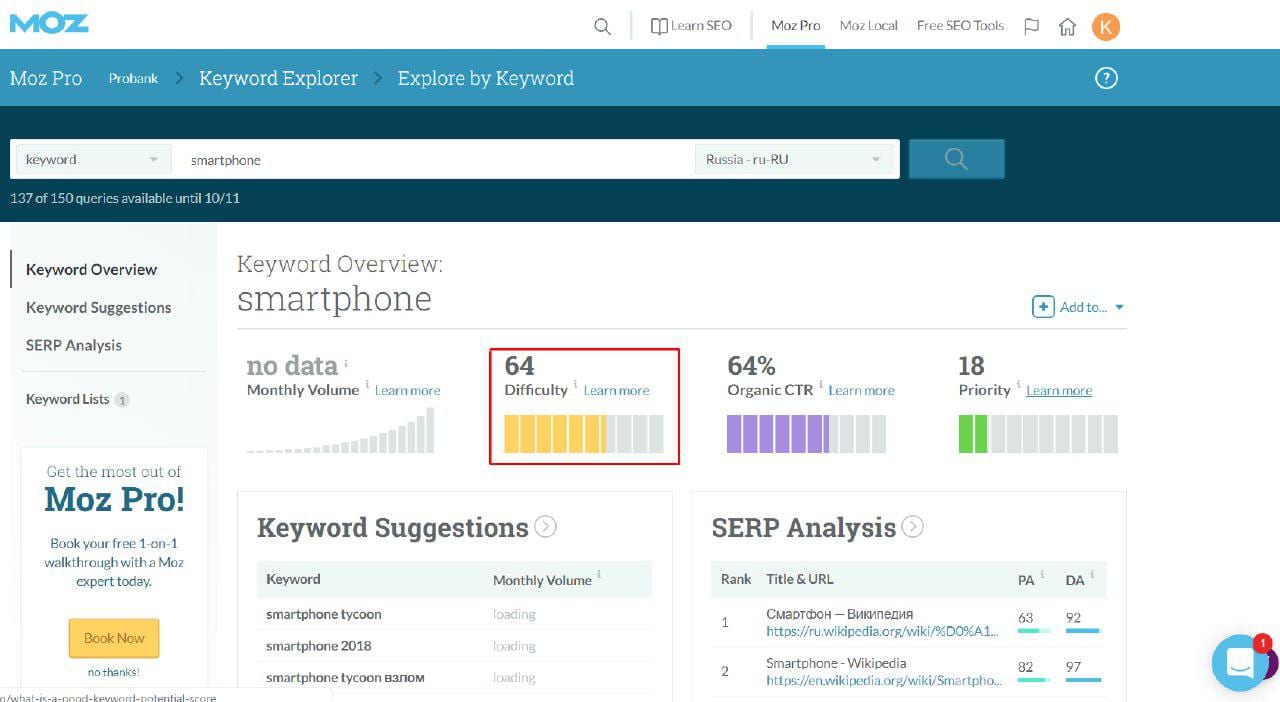Click the info icon beside DA column header
1280x702 pixels.
(x=1092, y=574)
